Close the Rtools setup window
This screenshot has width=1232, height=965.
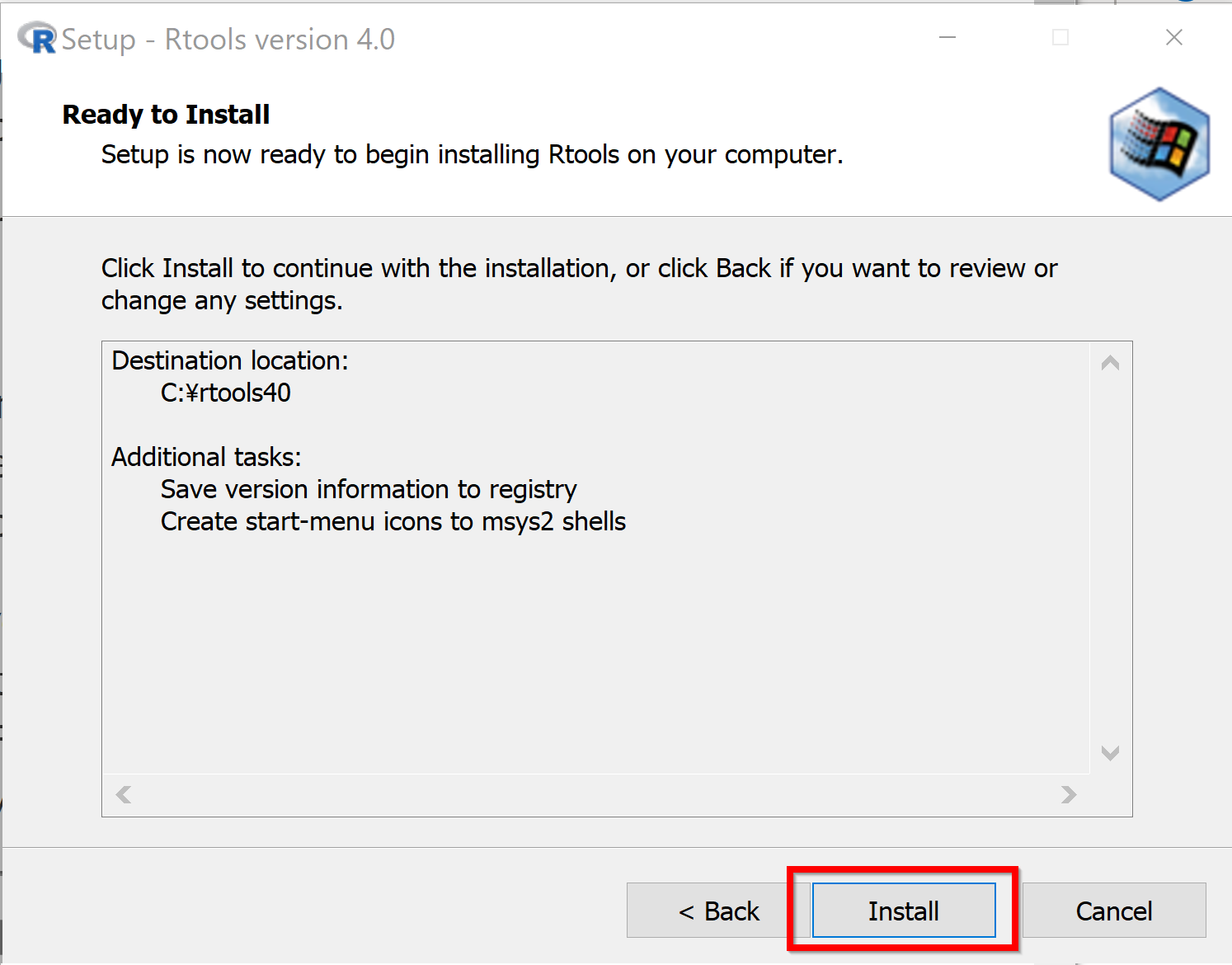coord(1173,38)
